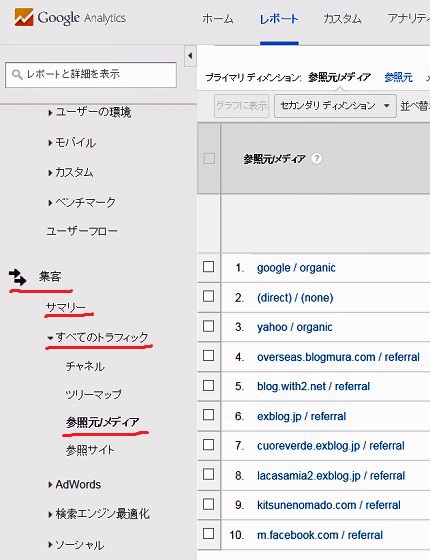Check the box for yahoo / organic

coord(209,326)
